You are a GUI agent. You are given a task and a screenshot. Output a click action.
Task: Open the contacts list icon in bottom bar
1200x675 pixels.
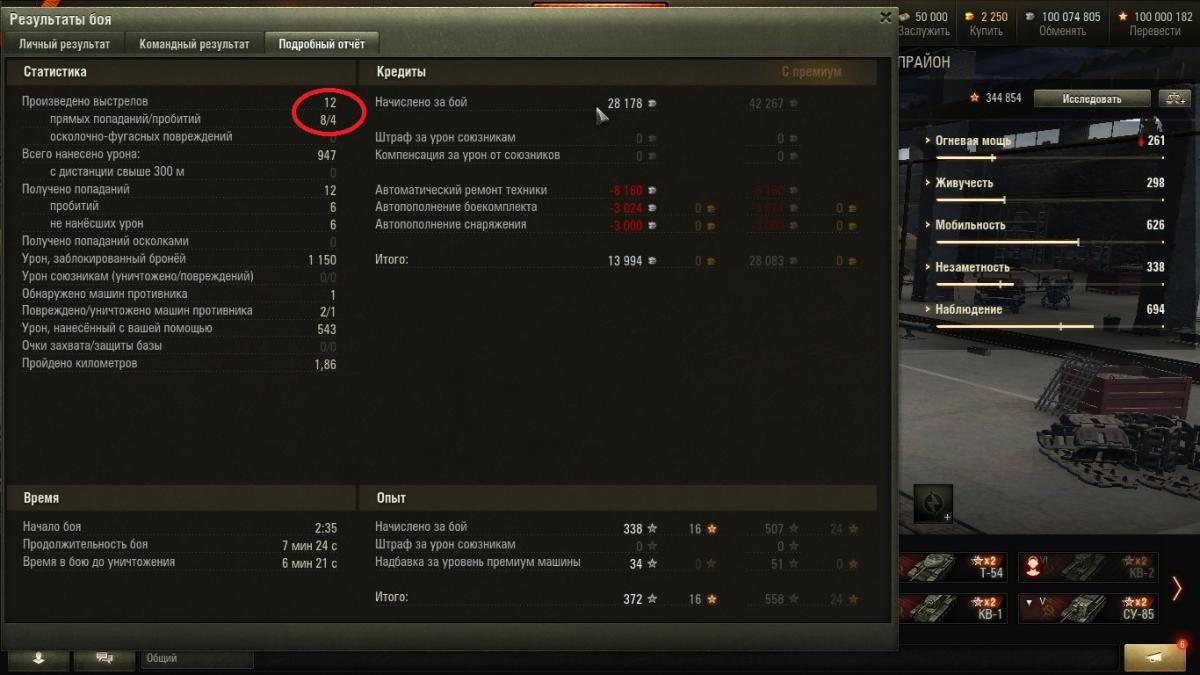click(x=39, y=659)
